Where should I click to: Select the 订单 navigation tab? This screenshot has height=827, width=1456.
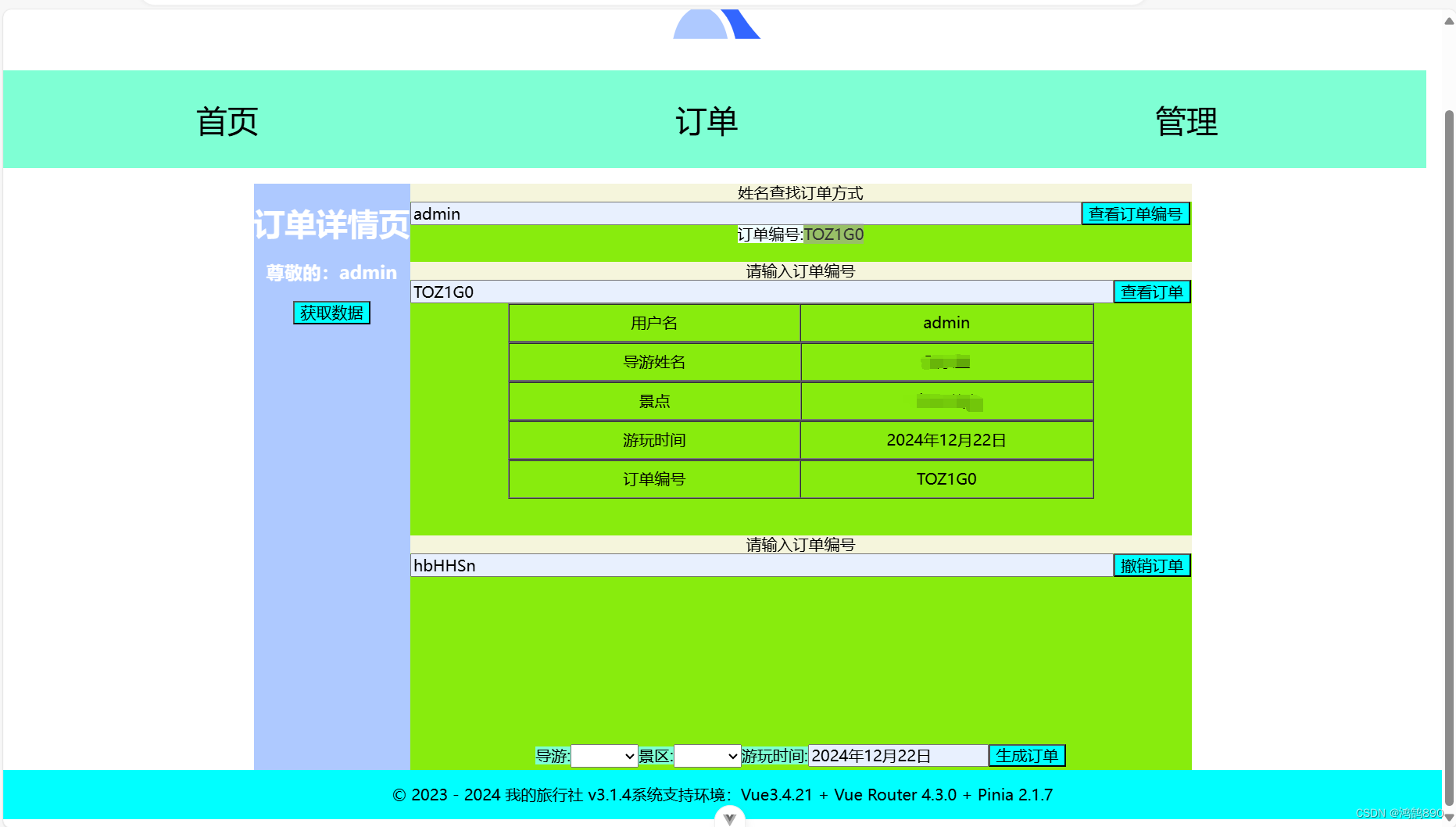click(x=707, y=120)
